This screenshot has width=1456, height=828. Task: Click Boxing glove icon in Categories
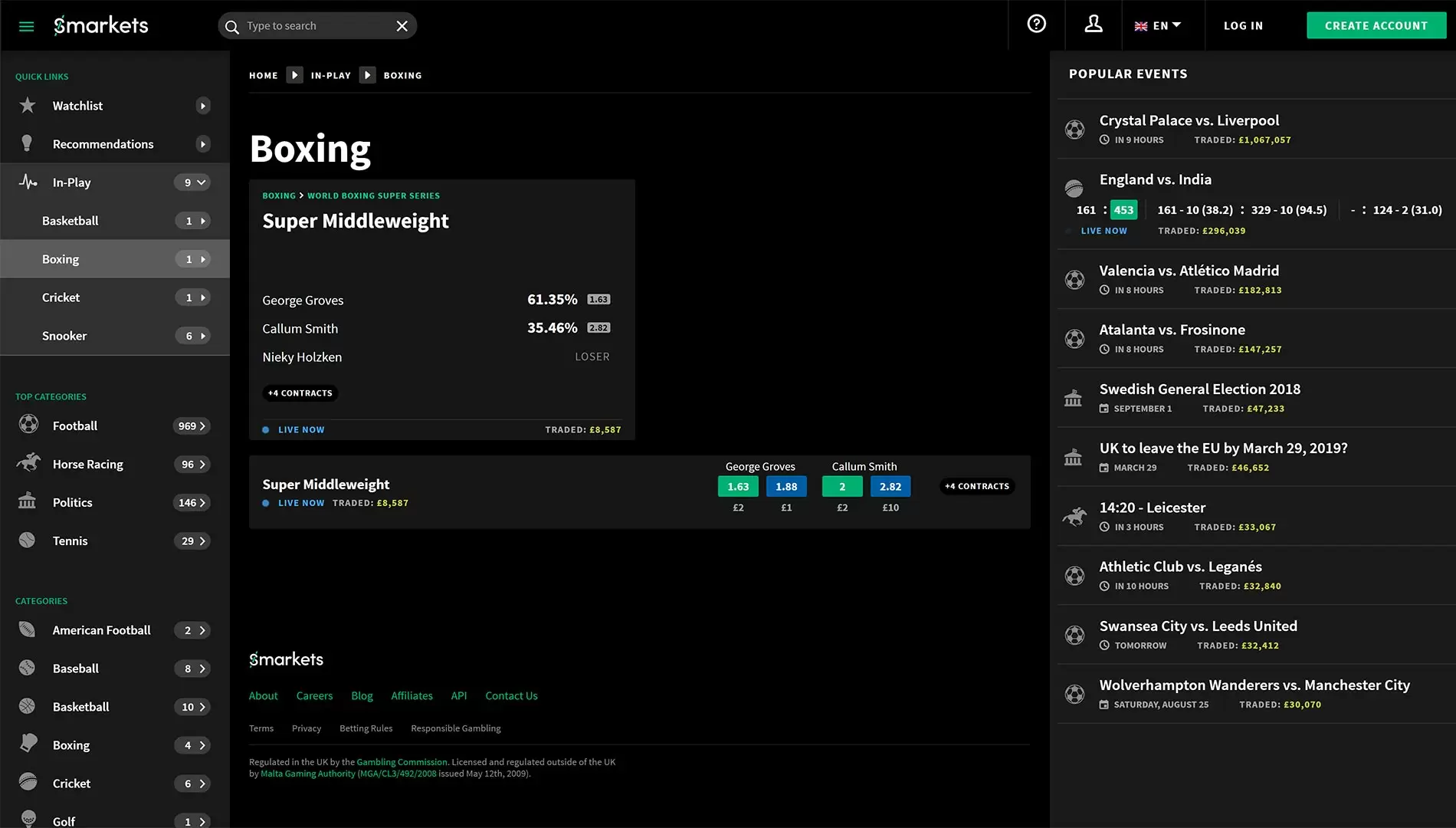[x=28, y=743]
